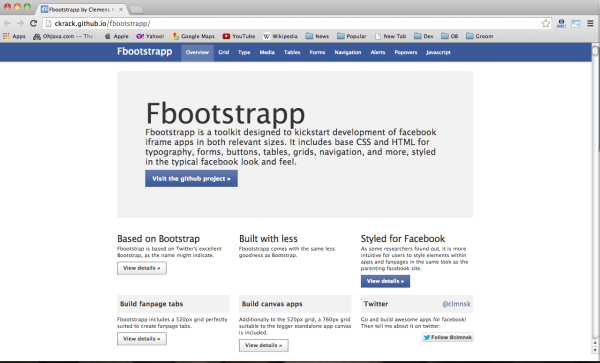The width and height of the screenshot is (600, 363).
Task: Open the Apps bookmark shortcut
Action: pyautogui.click(x=14, y=36)
